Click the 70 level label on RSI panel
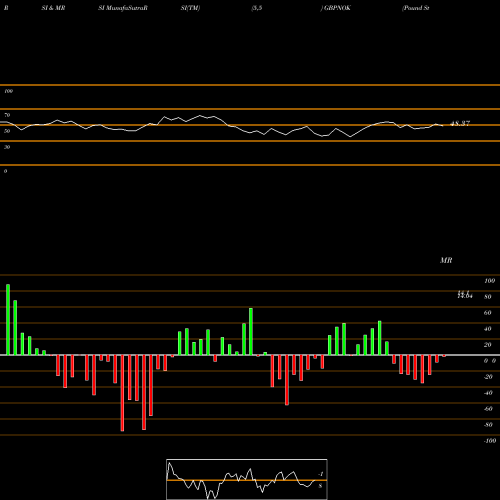Screen dimensions: 500x500 [x=7, y=115]
